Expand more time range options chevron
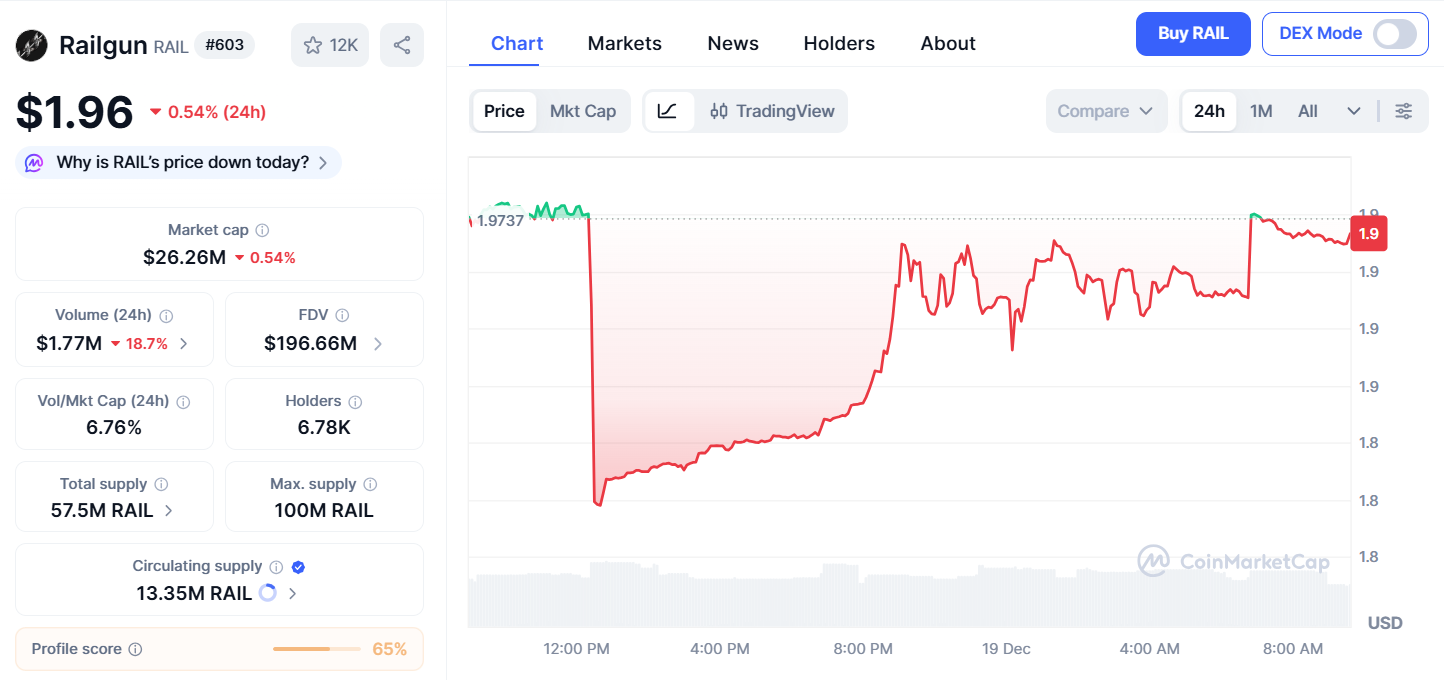 pyautogui.click(x=1354, y=111)
